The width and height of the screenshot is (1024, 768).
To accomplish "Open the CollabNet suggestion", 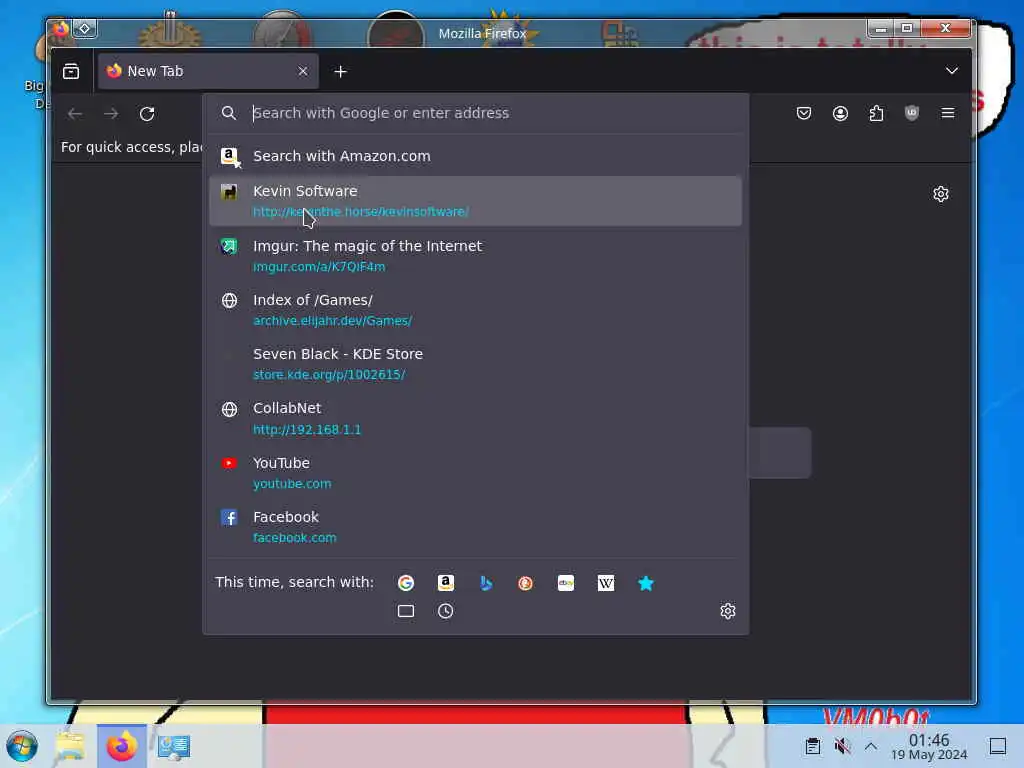I will click(475, 418).
